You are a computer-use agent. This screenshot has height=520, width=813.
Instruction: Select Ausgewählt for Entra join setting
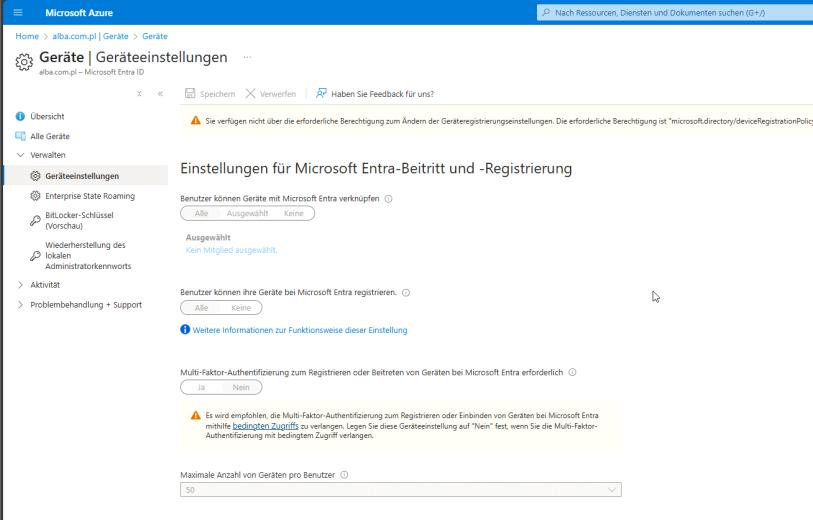click(247, 213)
